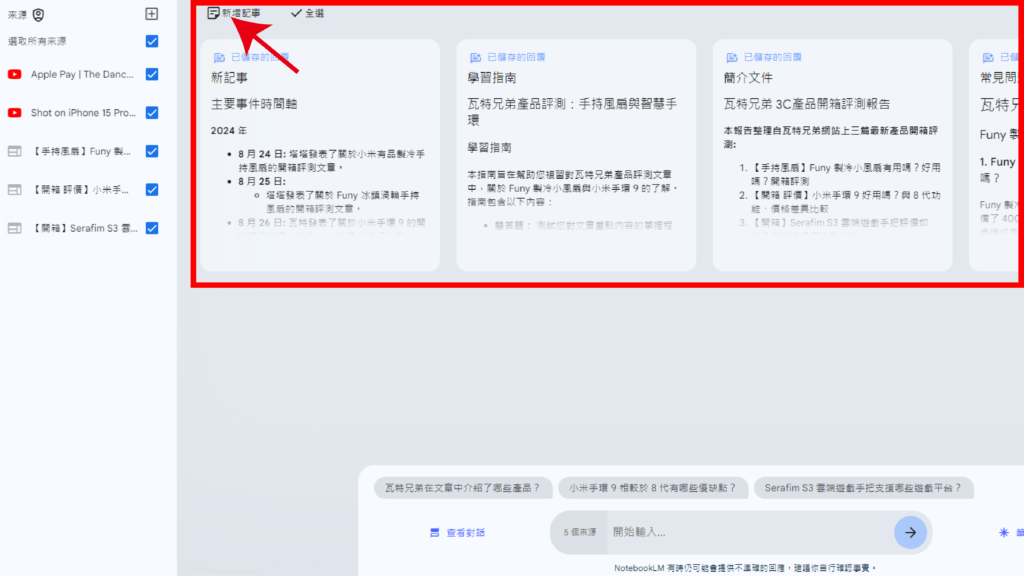Viewport: 1024px width, 576px height.
Task: Click the 8 月 24 日 timeline entry
Action: (332, 161)
